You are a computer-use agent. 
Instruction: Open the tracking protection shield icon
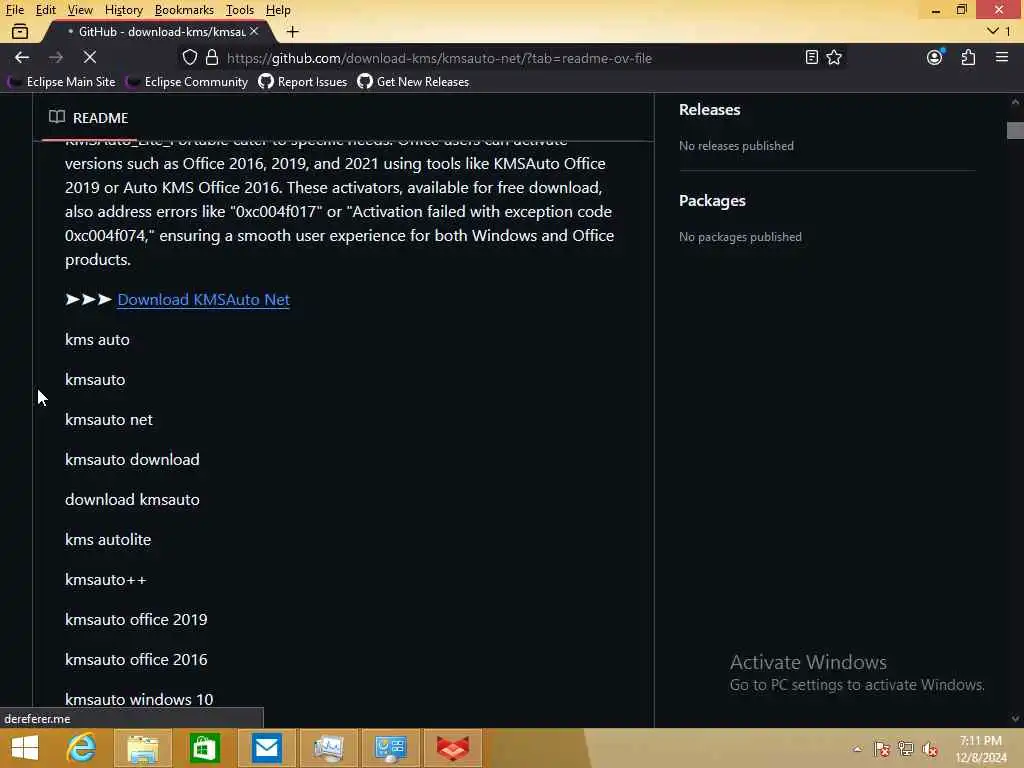(189, 57)
